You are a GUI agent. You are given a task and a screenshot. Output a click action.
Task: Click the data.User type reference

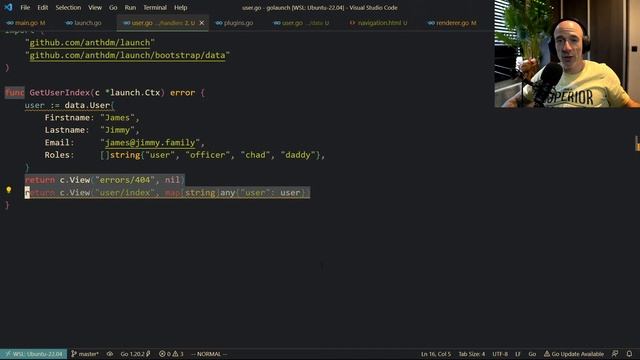click(87, 105)
